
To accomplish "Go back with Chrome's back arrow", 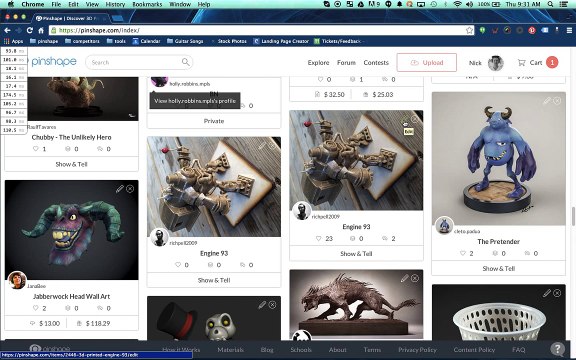I will [7, 30].
